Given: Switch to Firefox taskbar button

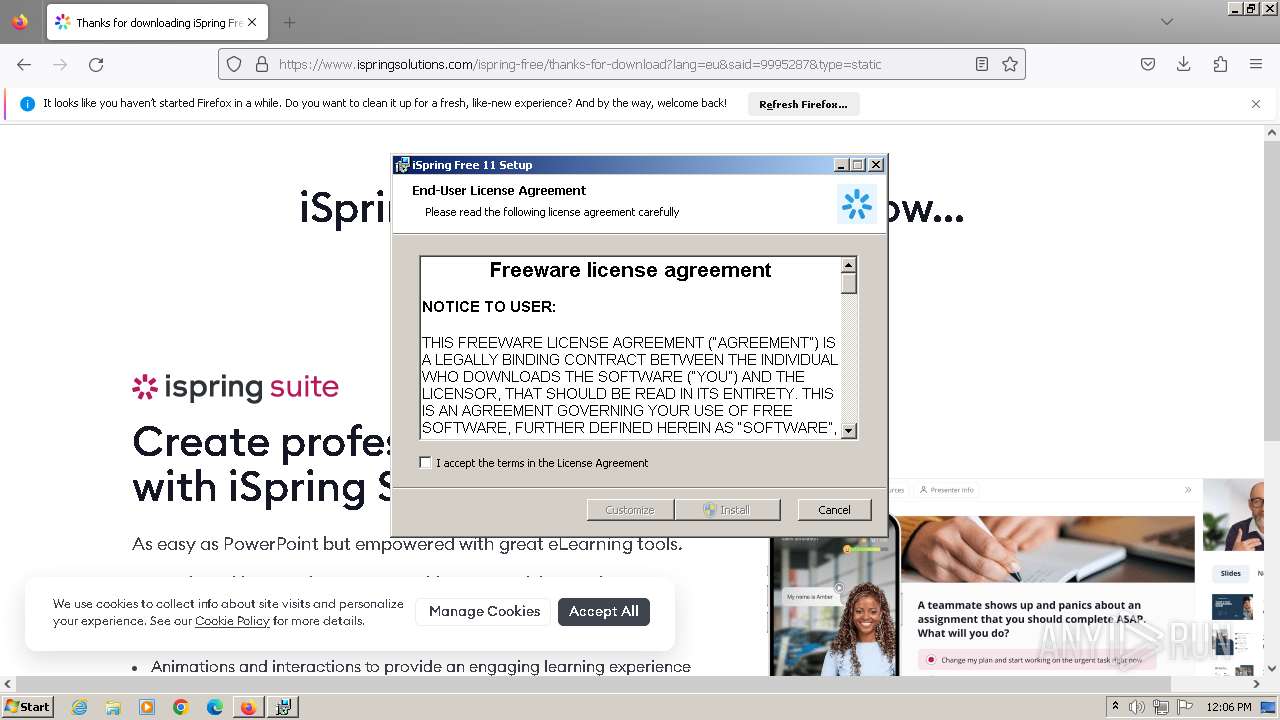Looking at the screenshot, I should (248, 707).
